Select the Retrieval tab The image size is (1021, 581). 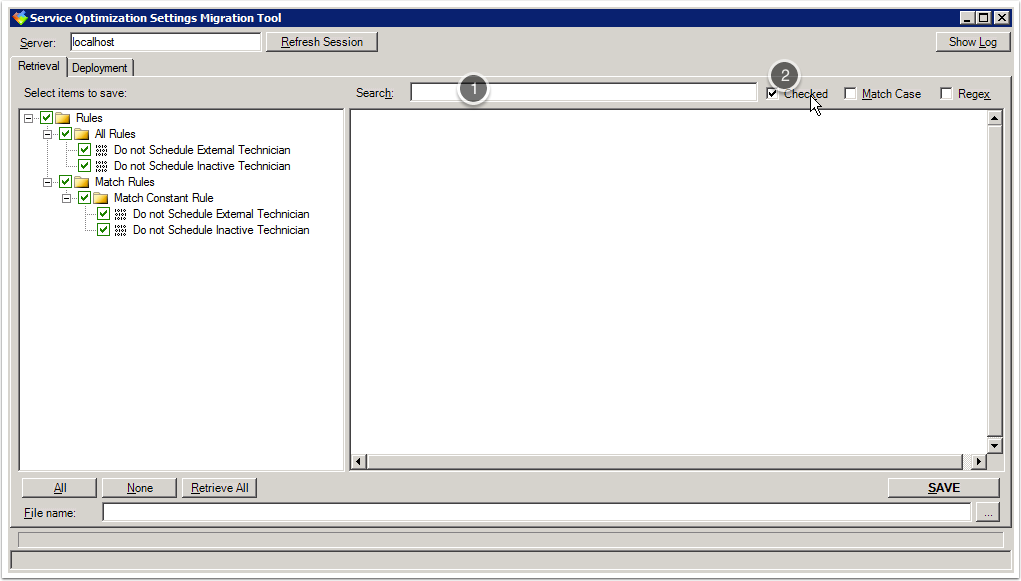point(39,67)
